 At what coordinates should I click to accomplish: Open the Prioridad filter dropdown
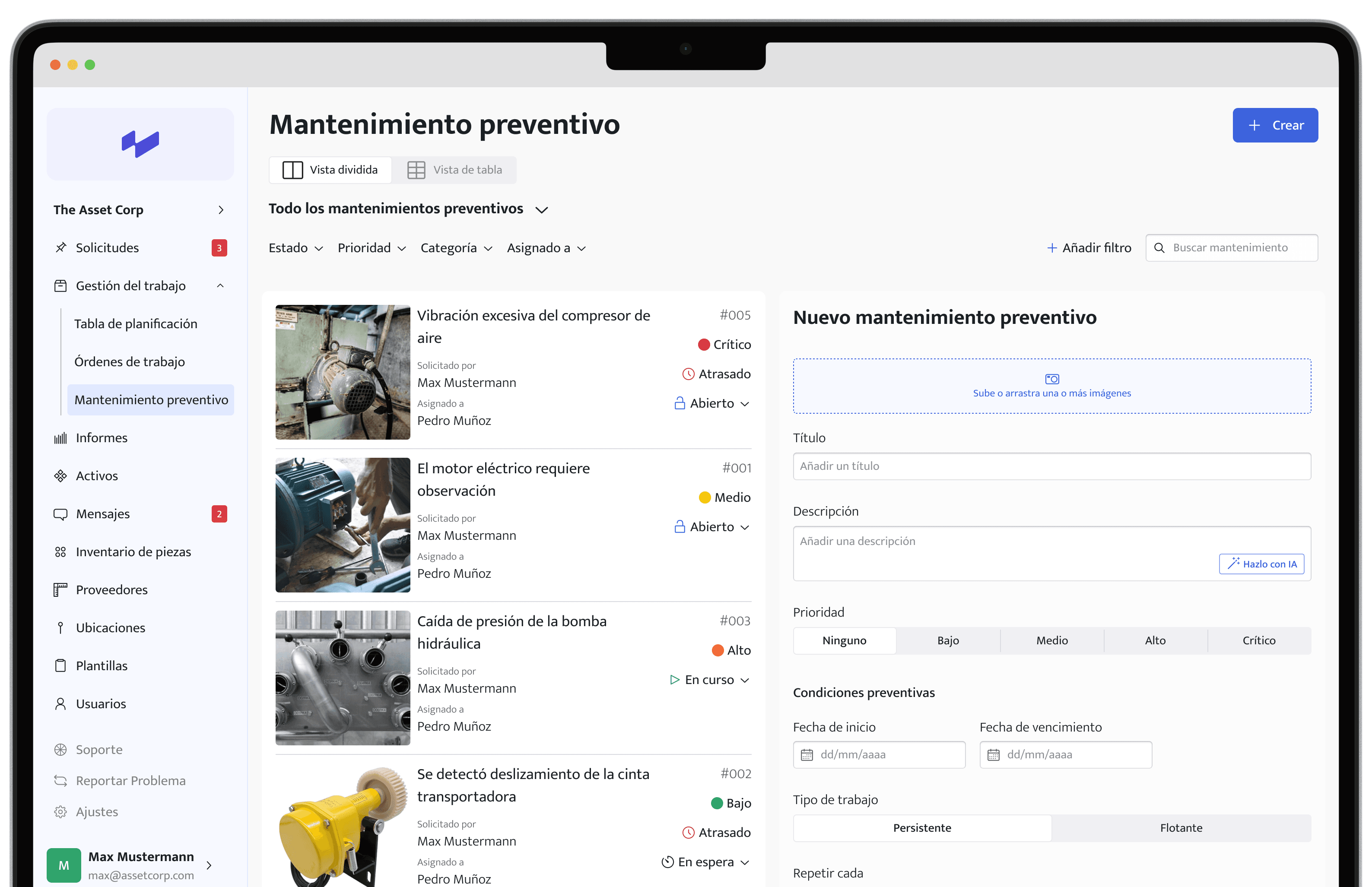coord(372,248)
